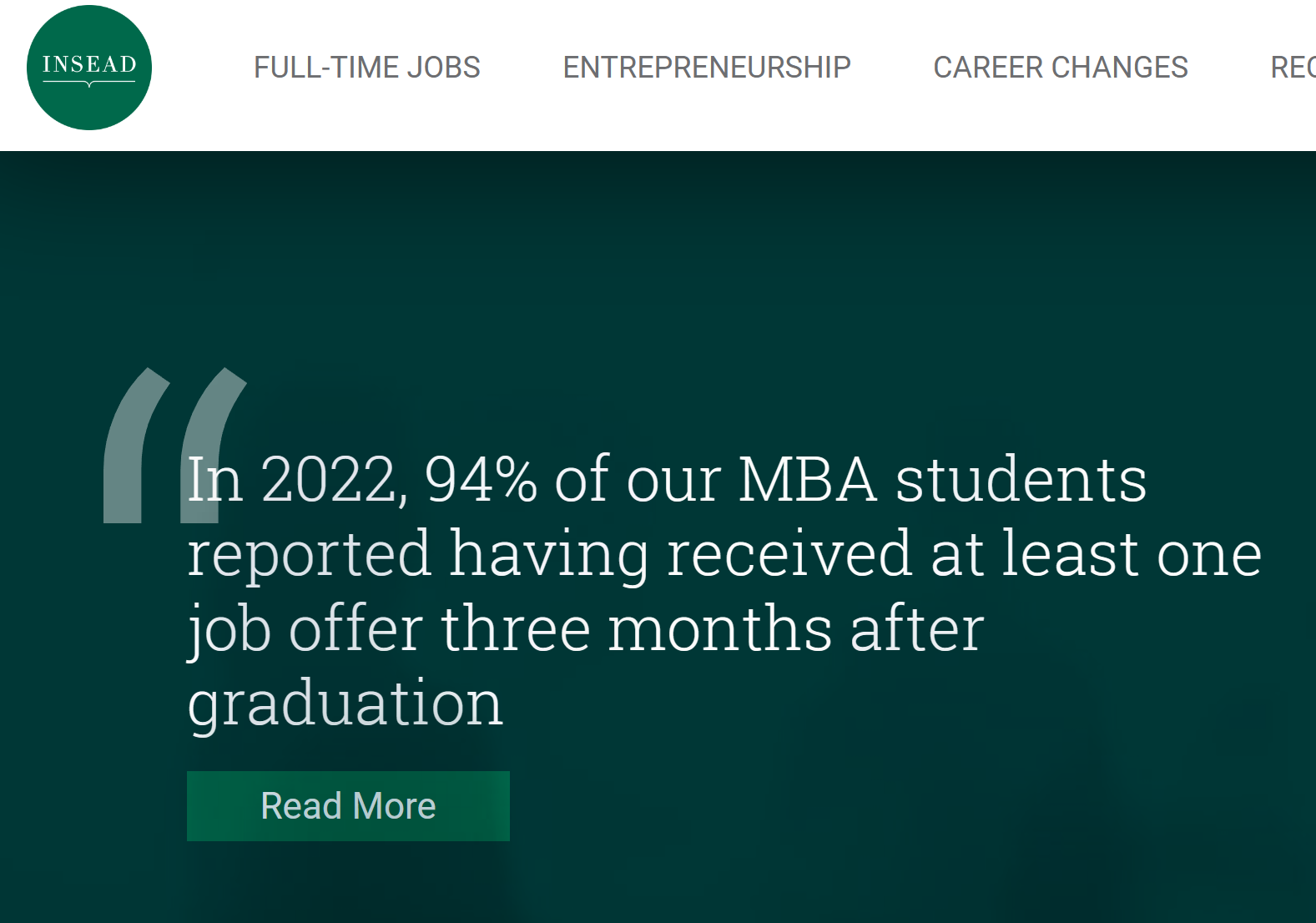This screenshot has height=923, width=1316.
Task: Click the words at least one in the quote
Action: (1096, 554)
